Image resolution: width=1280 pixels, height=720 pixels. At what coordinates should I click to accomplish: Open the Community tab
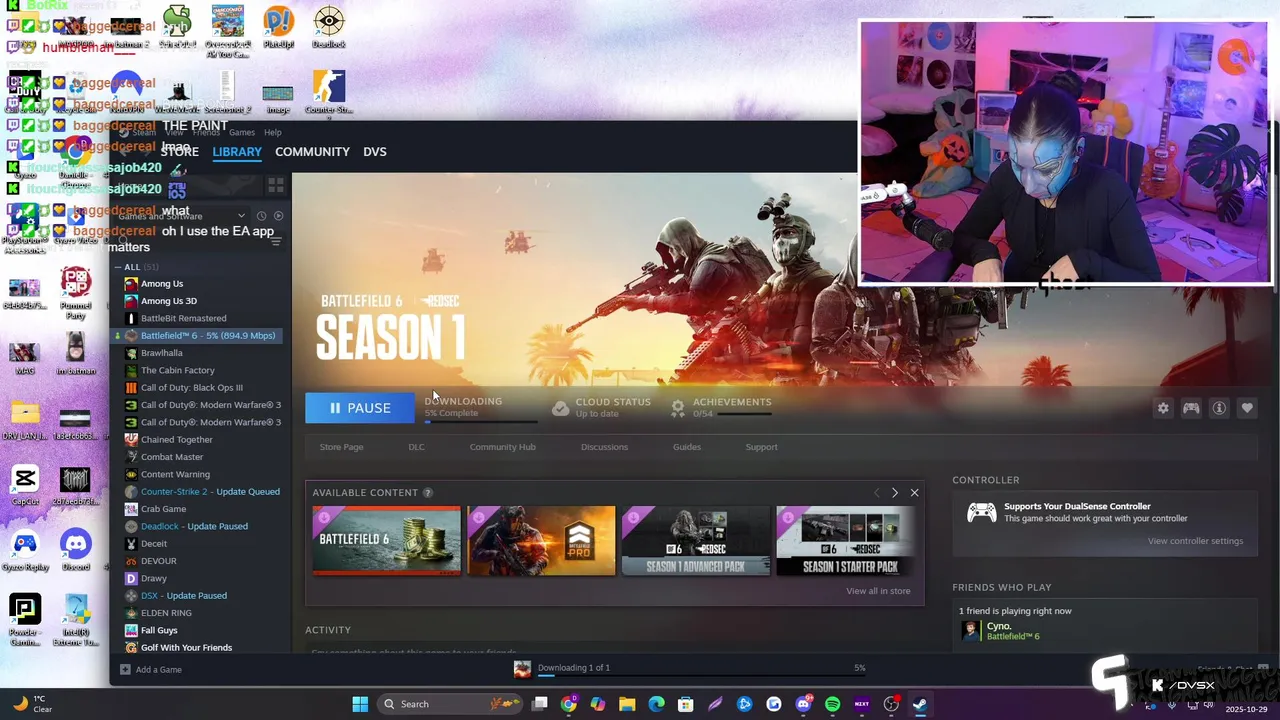pyautogui.click(x=312, y=152)
